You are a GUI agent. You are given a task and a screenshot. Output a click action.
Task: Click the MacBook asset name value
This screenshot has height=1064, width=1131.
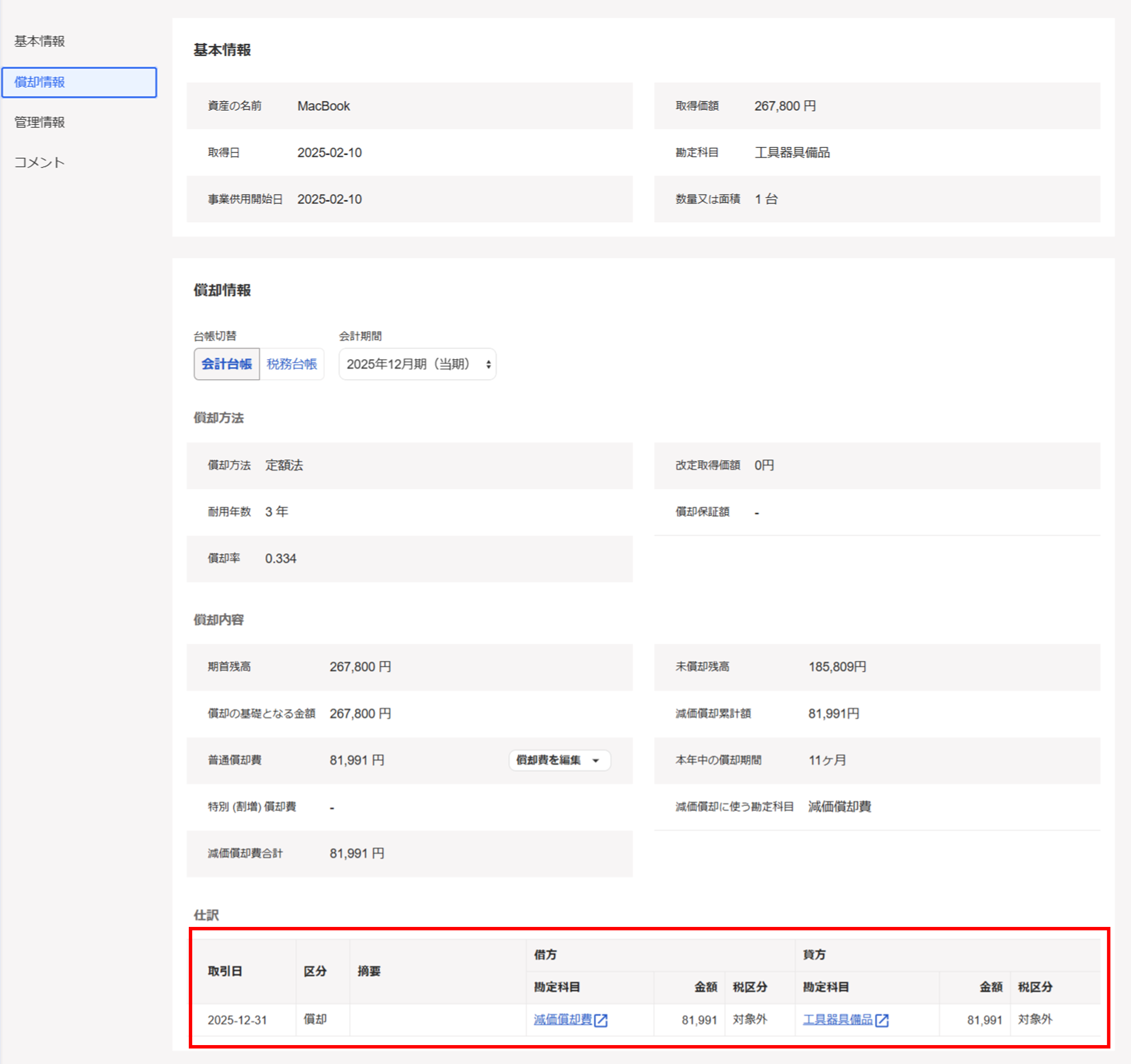click(x=324, y=106)
